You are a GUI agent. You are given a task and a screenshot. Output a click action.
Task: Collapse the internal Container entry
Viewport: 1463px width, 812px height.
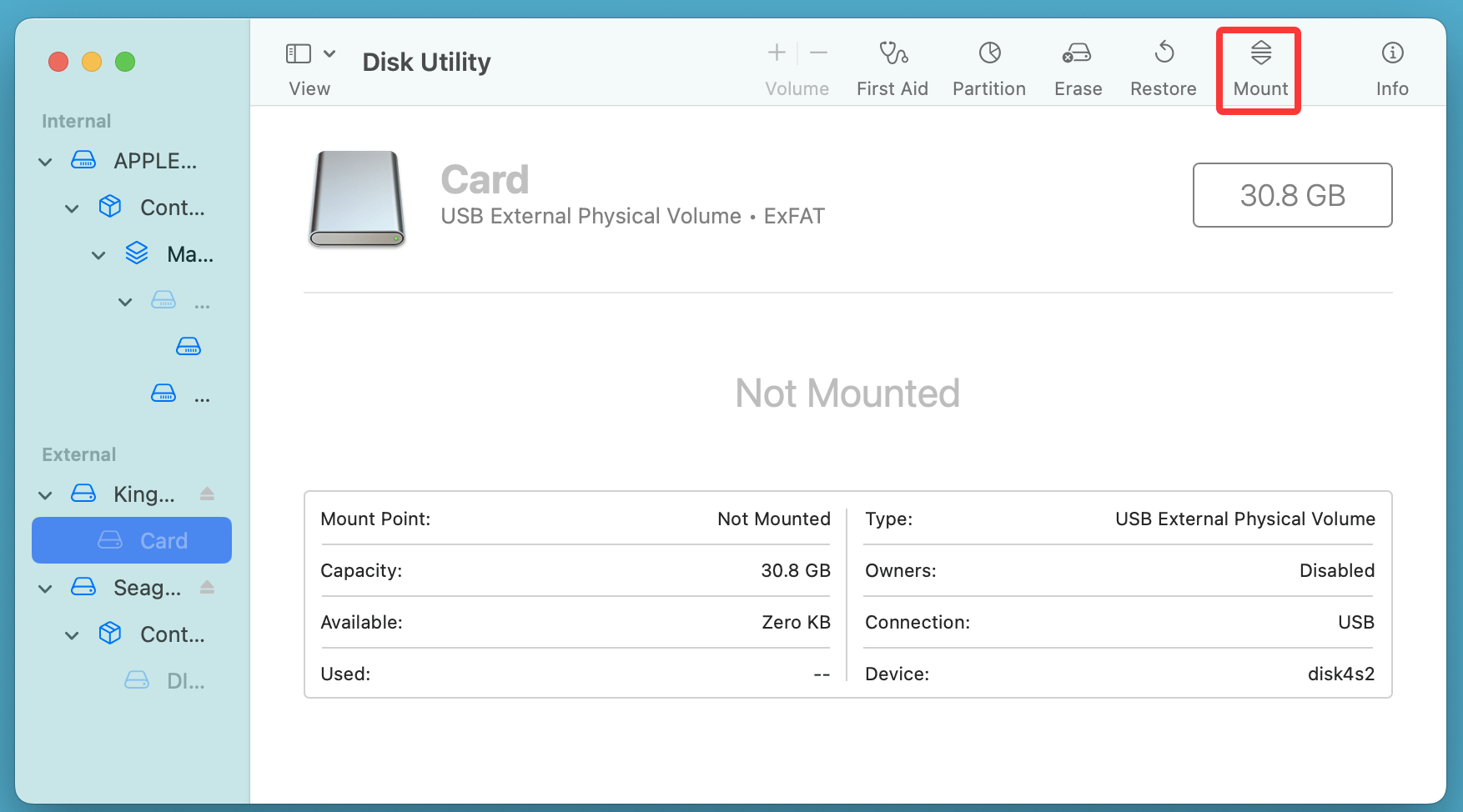[73, 208]
